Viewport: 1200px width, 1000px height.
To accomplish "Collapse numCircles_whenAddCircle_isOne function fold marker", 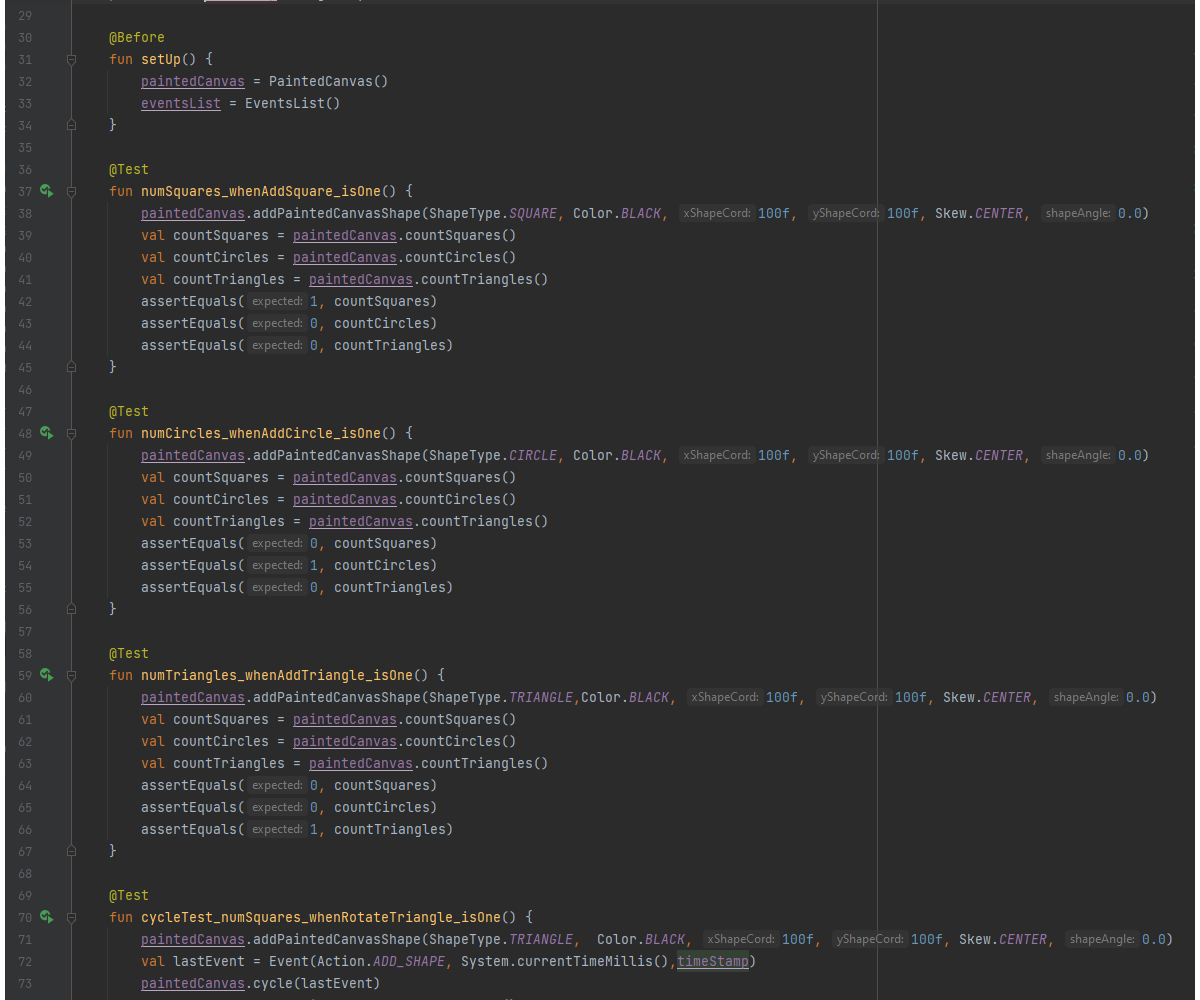I will pyautogui.click(x=71, y=433).
